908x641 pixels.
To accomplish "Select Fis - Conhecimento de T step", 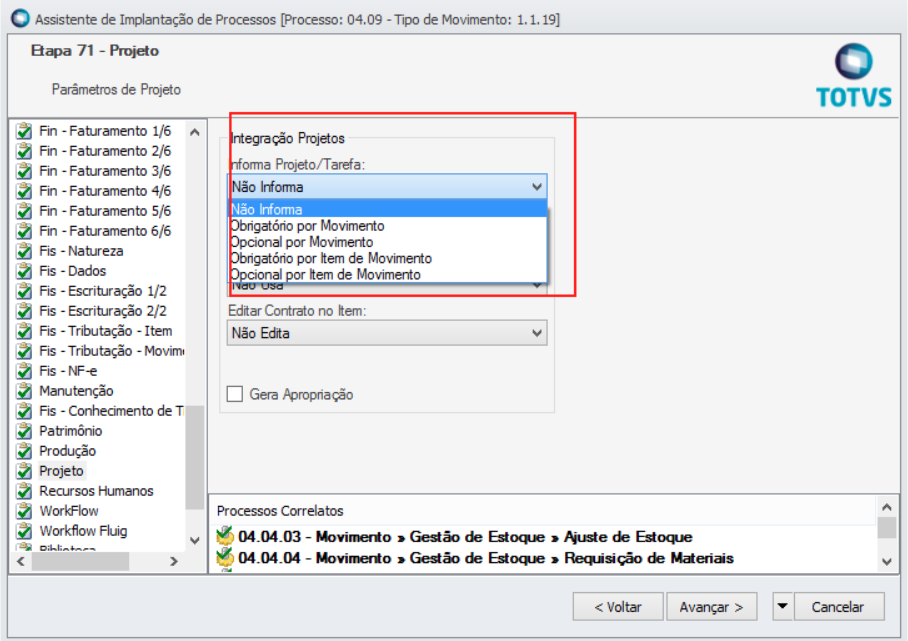I will pyautogui.click(x=111, y=411).
